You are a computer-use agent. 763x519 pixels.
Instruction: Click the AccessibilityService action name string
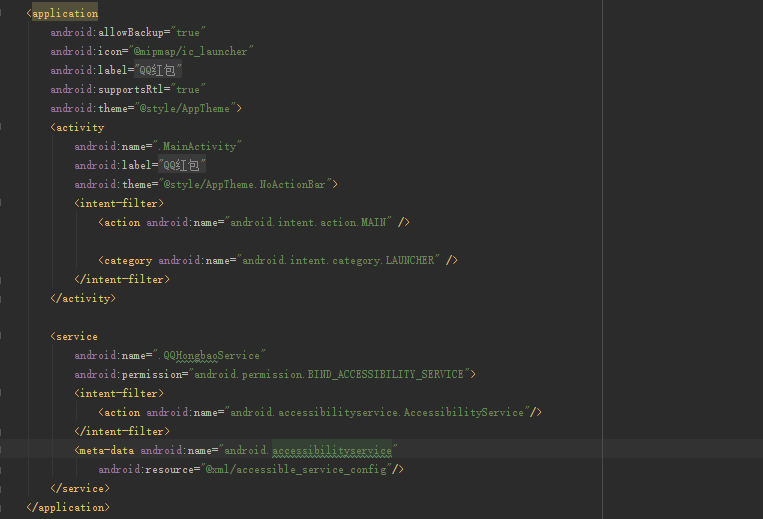point(377,412)
